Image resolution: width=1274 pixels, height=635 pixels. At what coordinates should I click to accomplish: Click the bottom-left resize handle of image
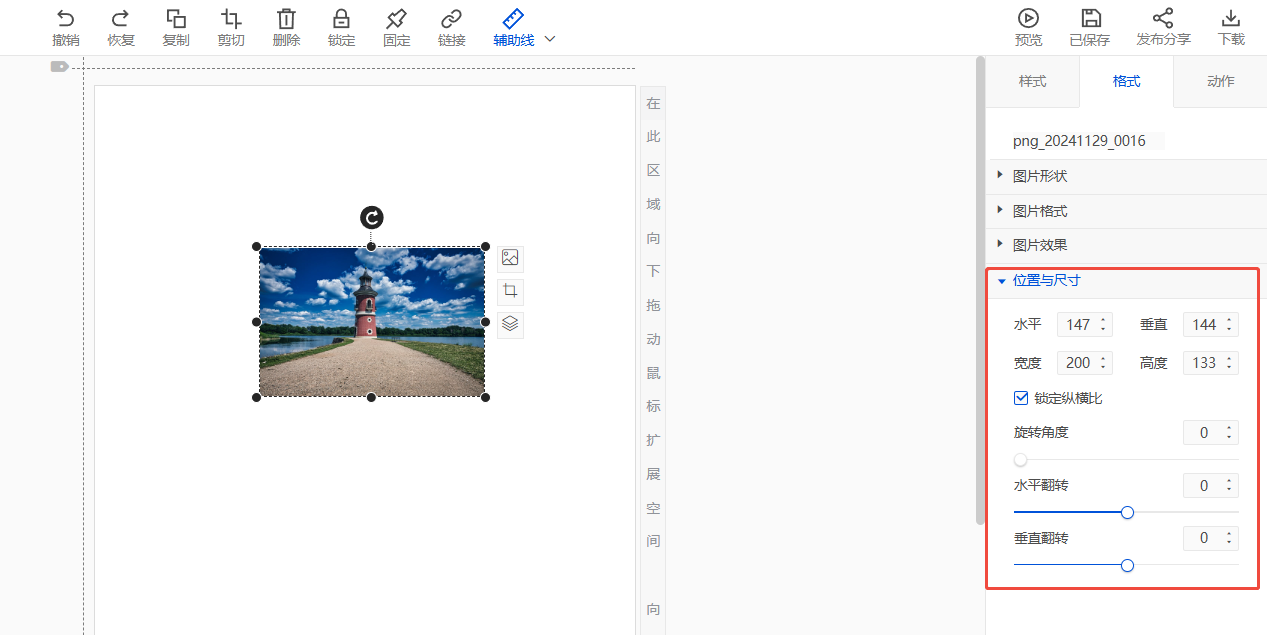(x=256, y=398)
